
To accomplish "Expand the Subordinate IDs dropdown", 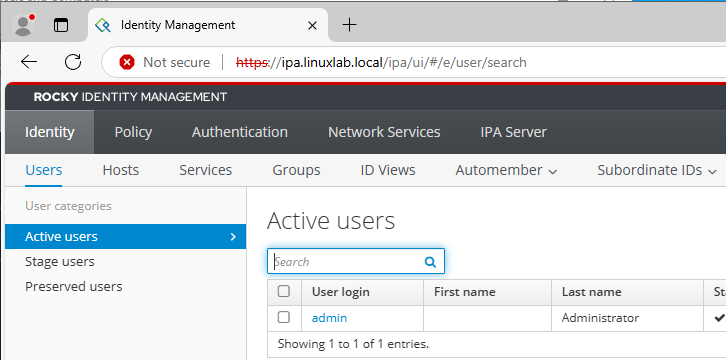I will (x=657, y=170).
